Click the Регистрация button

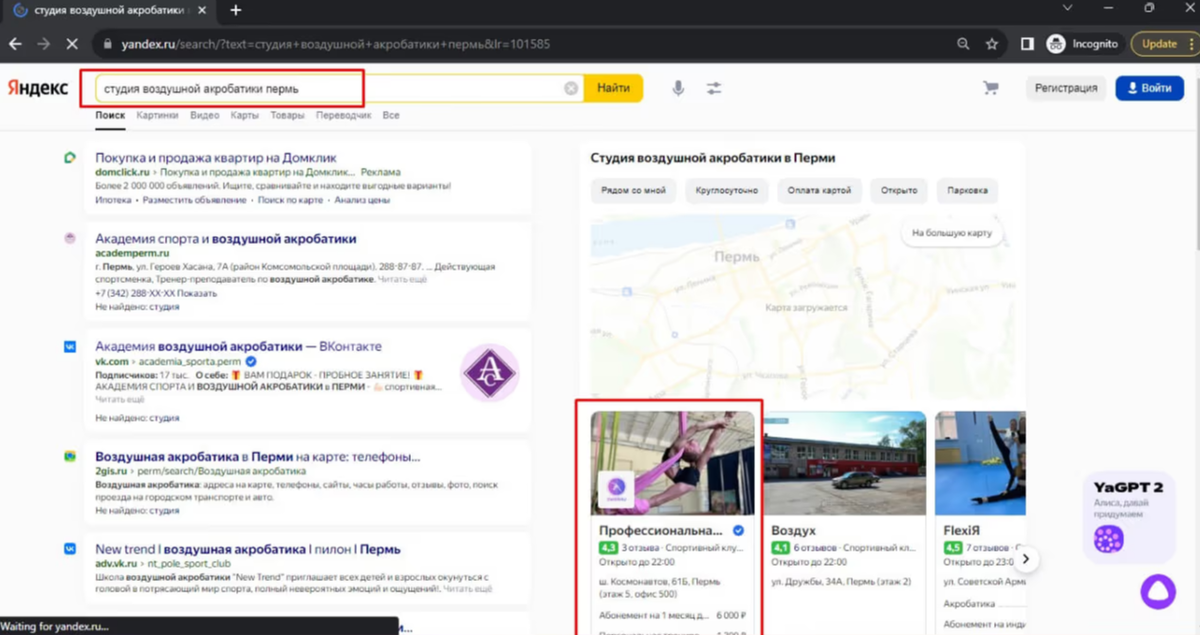tap(1066, 88)
